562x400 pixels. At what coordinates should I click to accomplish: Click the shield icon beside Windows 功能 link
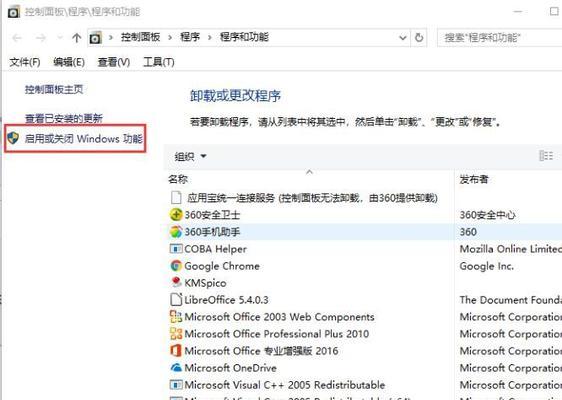point(13,138)
